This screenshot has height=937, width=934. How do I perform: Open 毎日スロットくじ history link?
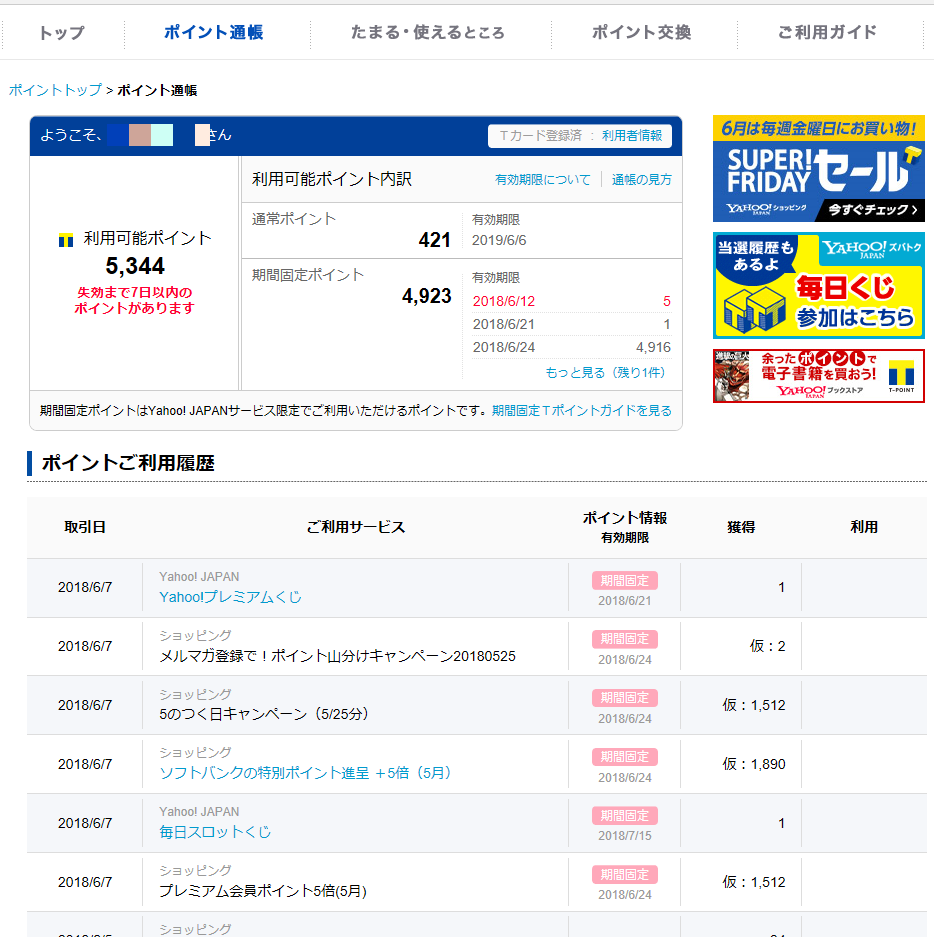[x=215, y=832]
